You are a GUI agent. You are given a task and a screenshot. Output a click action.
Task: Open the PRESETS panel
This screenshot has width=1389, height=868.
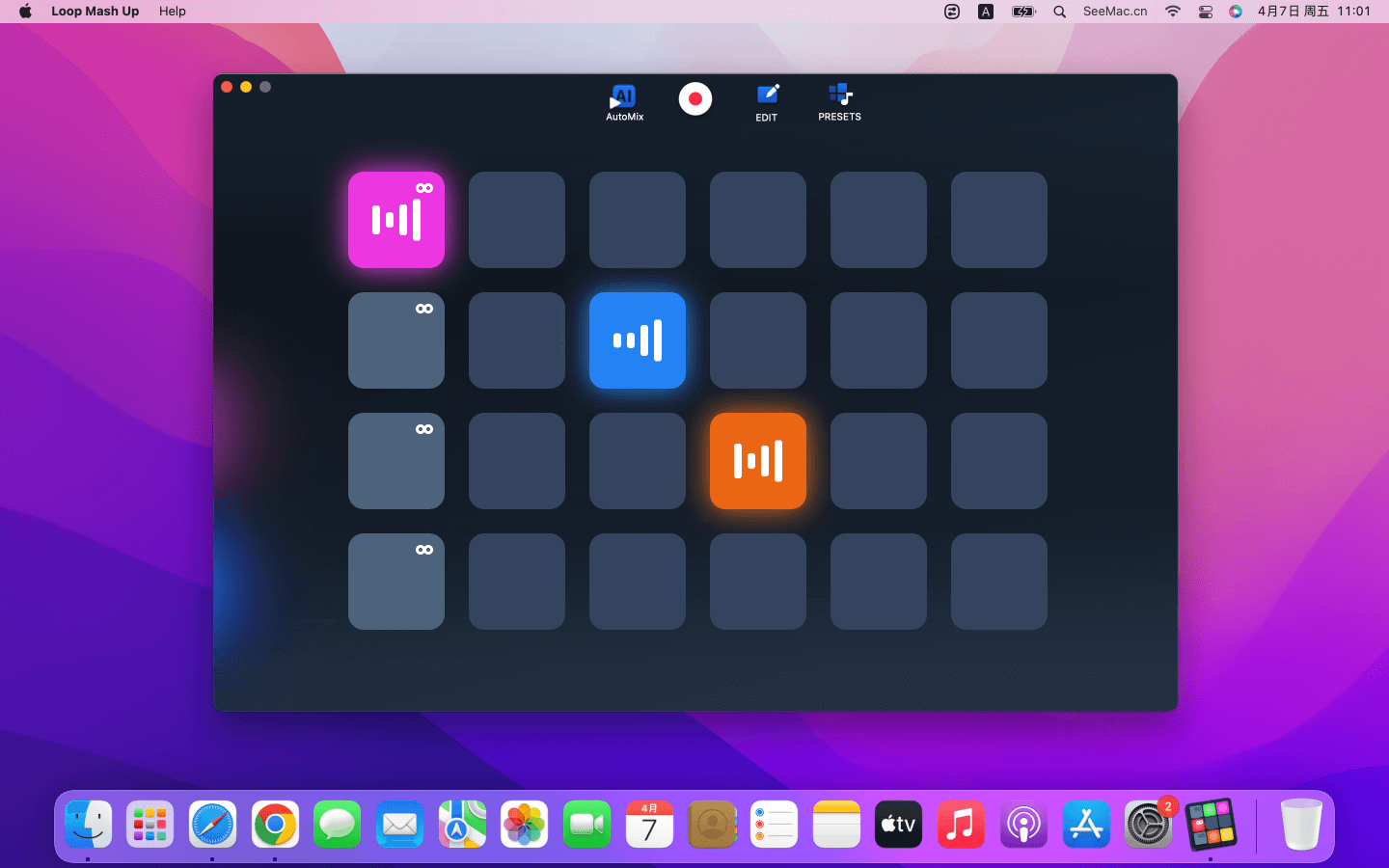tap(839, 101)
